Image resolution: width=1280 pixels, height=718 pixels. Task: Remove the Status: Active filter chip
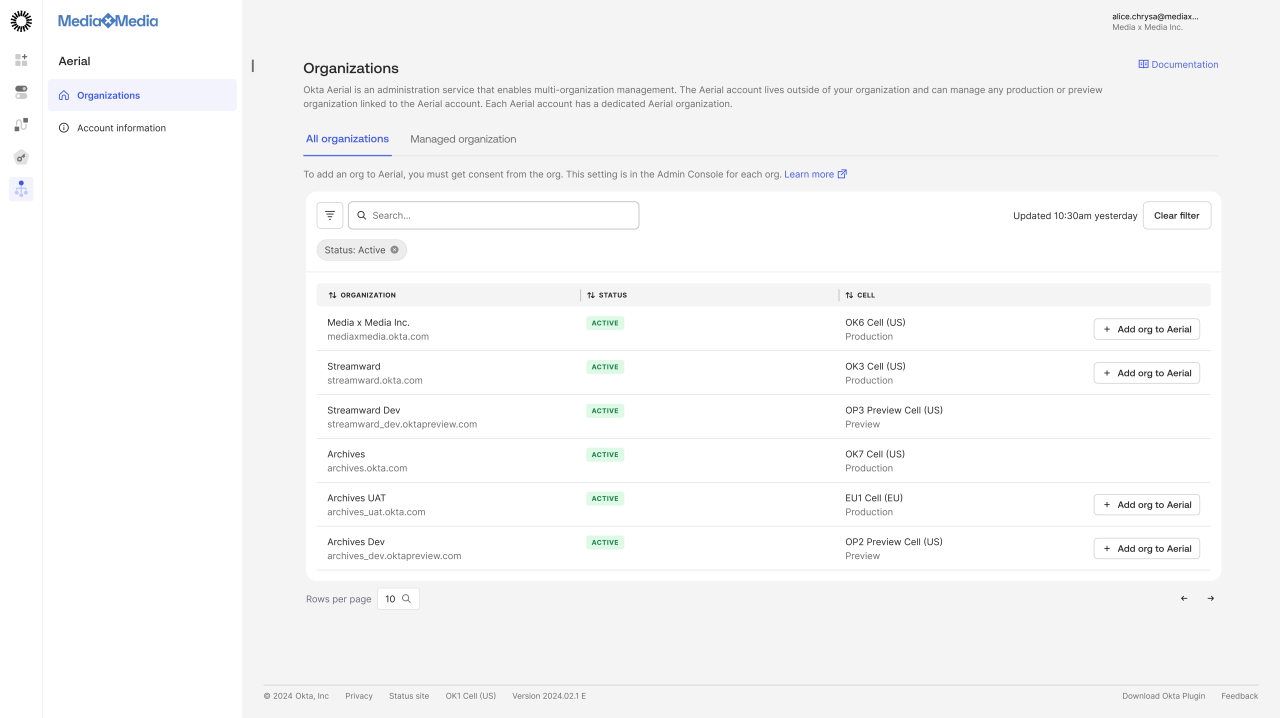coord(394,250)
